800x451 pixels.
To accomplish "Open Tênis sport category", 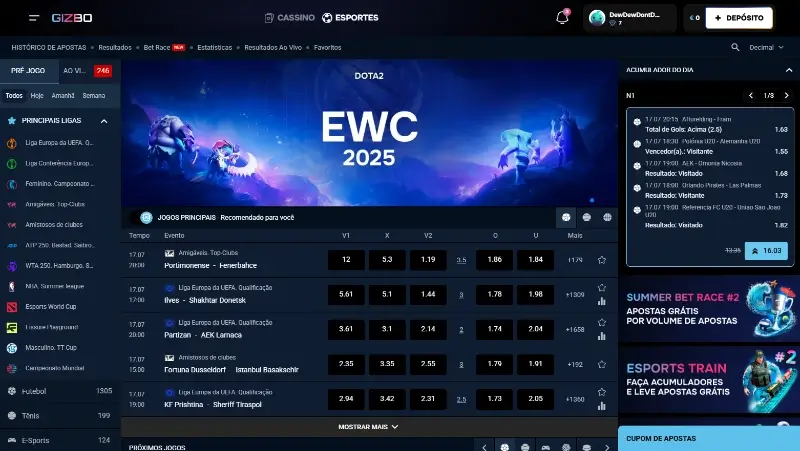I will 60,416.
